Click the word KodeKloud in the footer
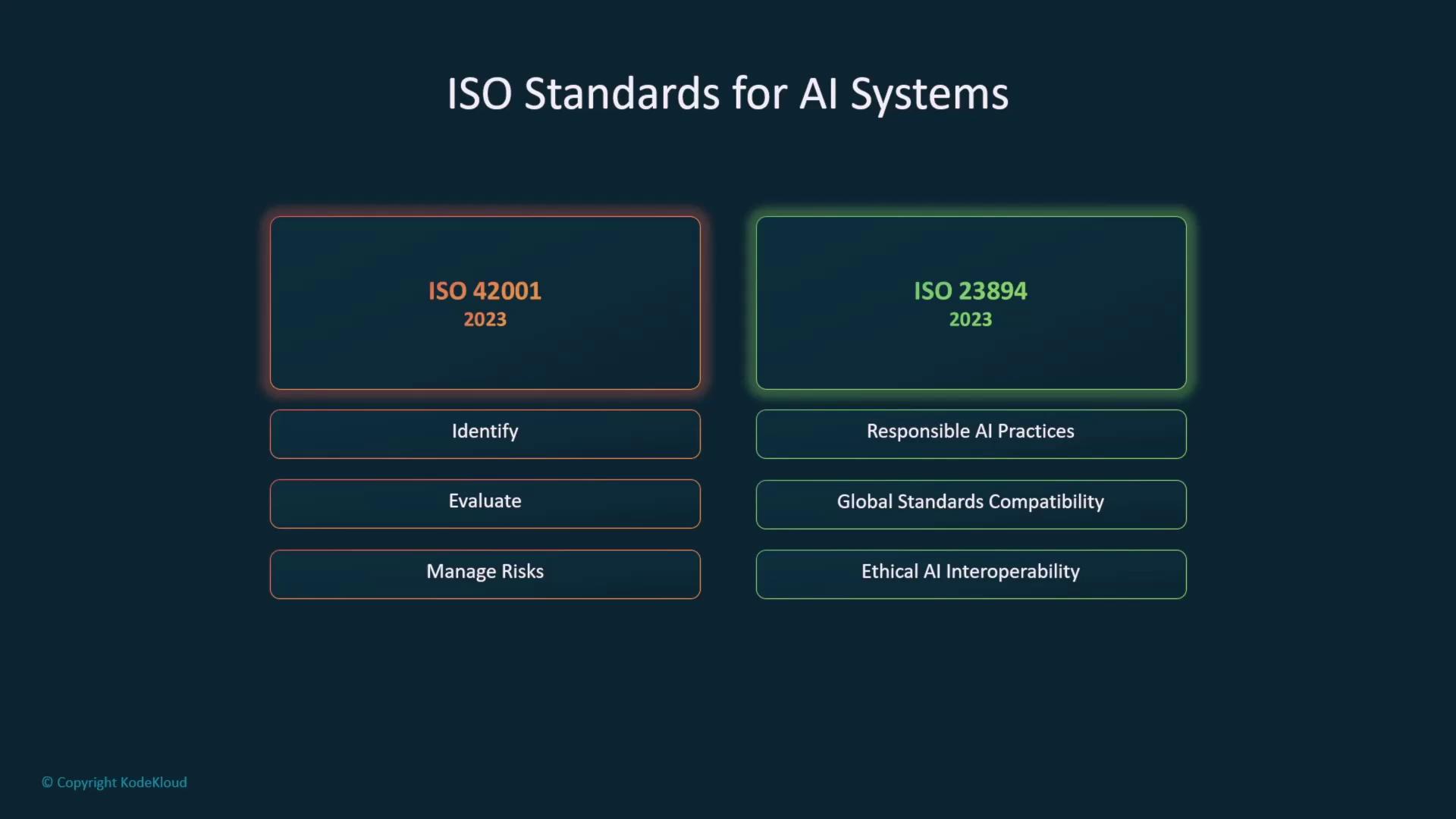This screenshot has width=1456, height=819. click(x=153, y=783)
